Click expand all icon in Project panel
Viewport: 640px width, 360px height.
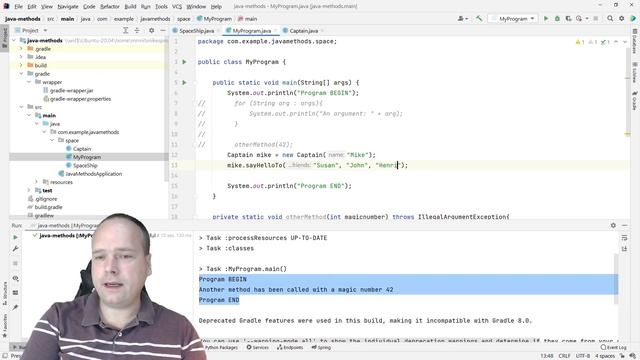coord(126,30)
